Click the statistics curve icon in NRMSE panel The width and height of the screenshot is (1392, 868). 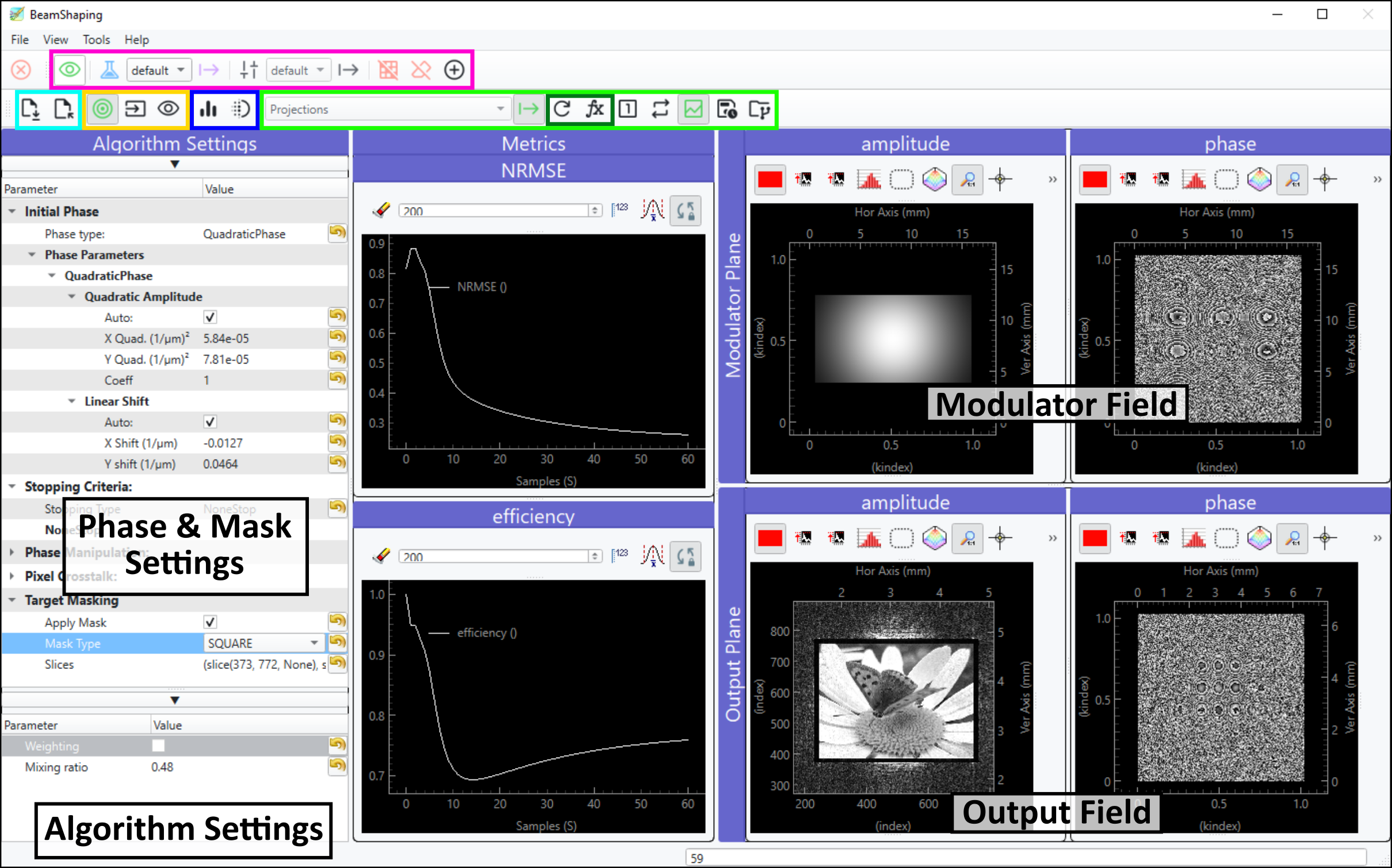pos(653,210)
